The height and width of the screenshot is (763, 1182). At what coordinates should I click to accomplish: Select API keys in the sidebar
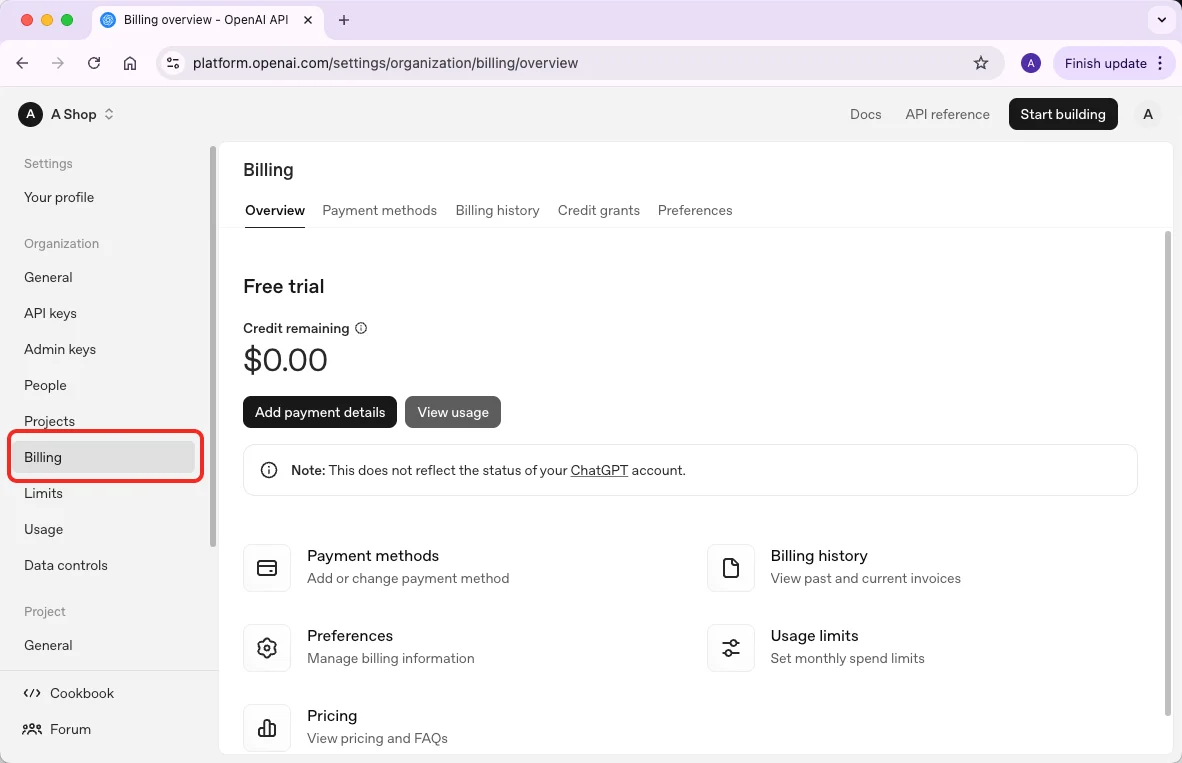pos(50,313)
